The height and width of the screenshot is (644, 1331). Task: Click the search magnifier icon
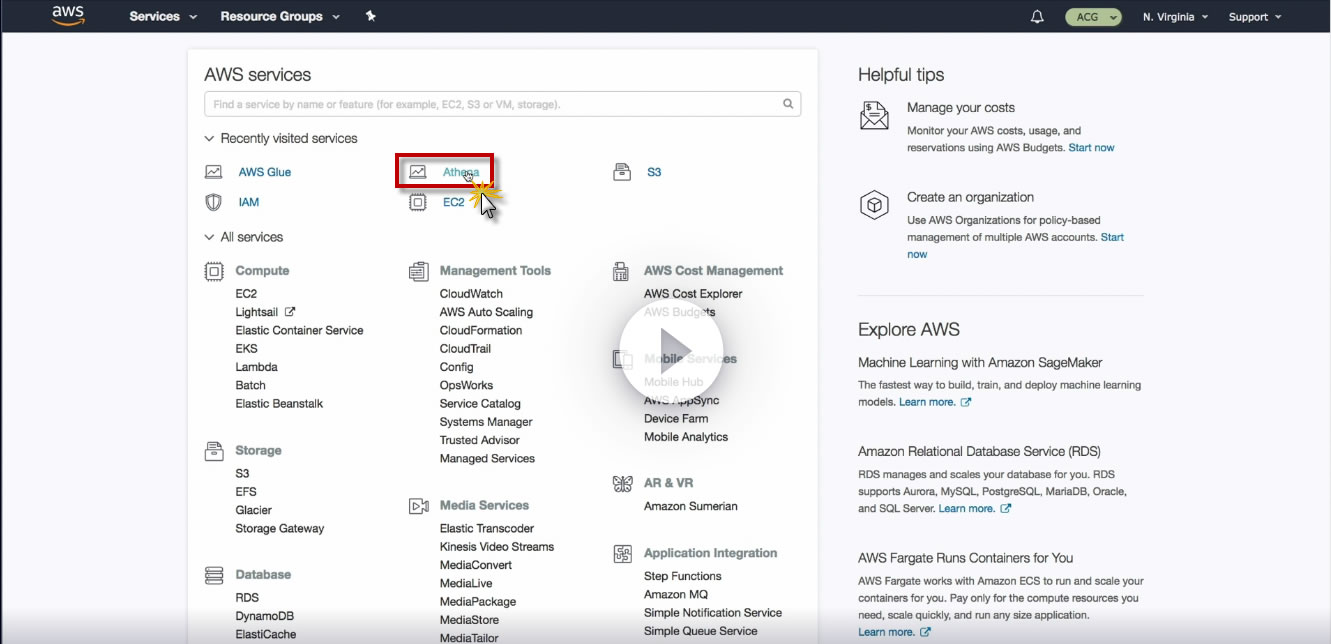788,104
